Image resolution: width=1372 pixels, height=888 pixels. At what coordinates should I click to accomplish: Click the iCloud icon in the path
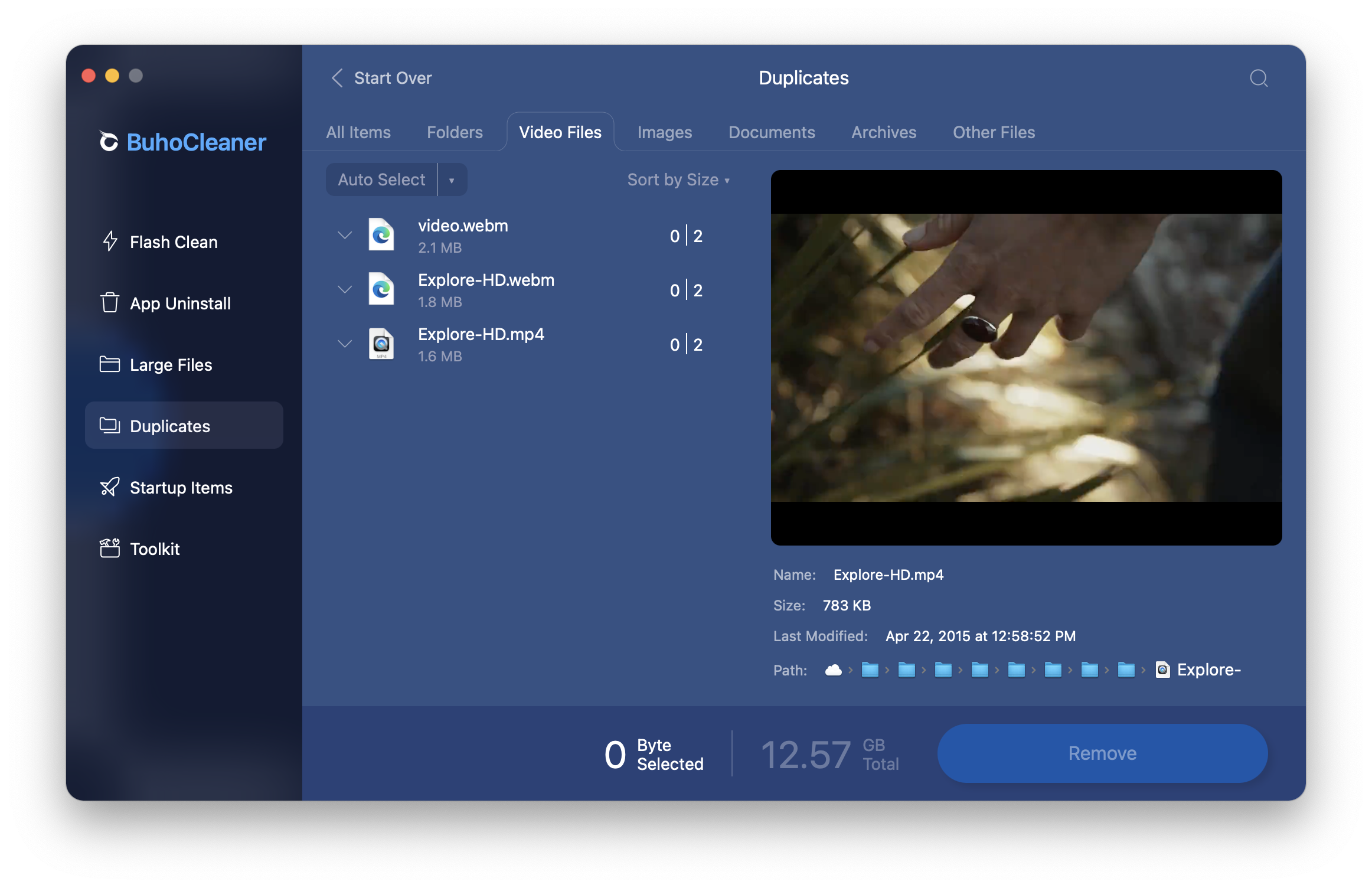coord(833,670)
